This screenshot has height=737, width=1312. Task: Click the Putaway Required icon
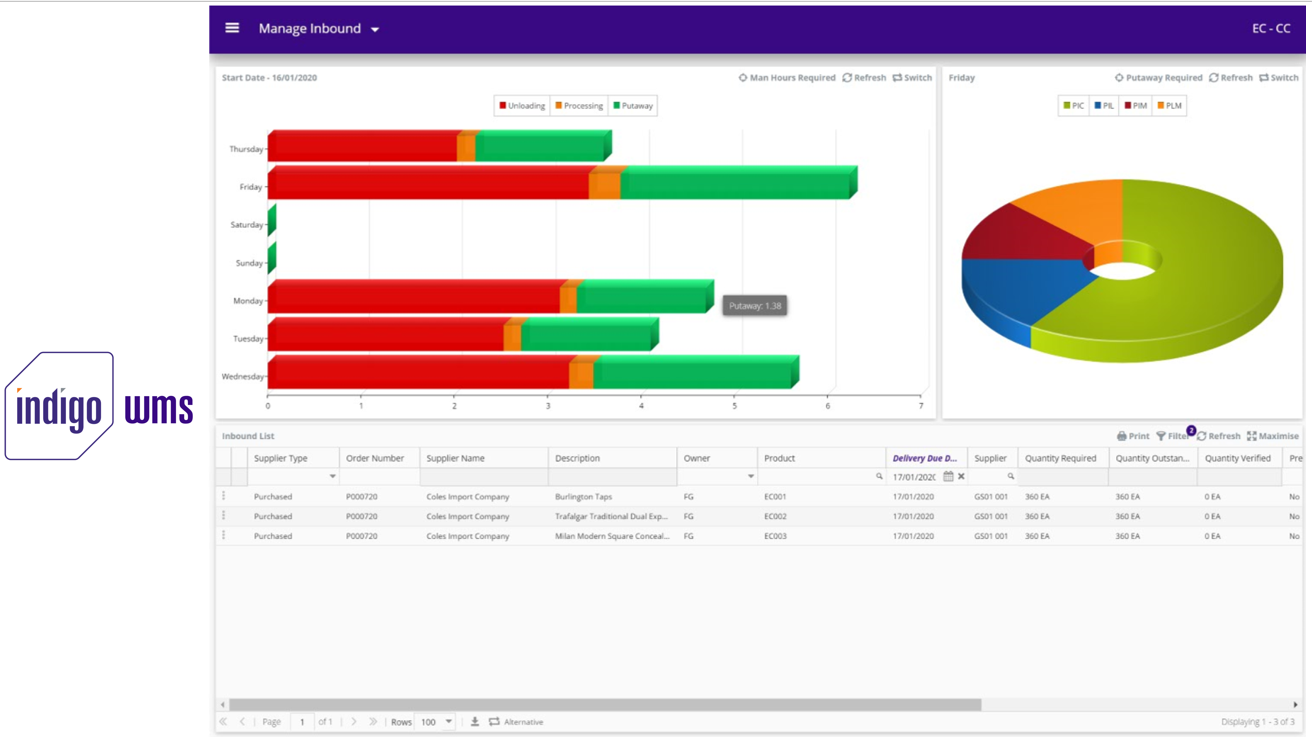(x=1119, y=77)
